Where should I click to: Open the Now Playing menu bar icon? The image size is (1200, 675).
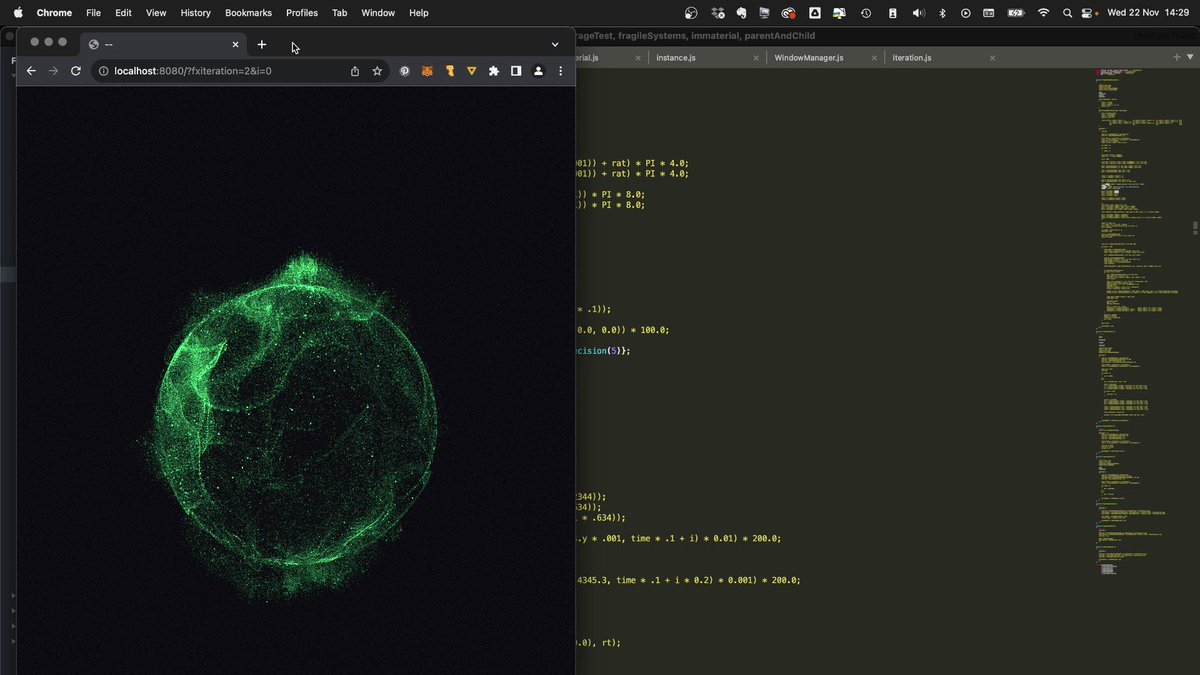pyautogui.click(x=965, y=13)
